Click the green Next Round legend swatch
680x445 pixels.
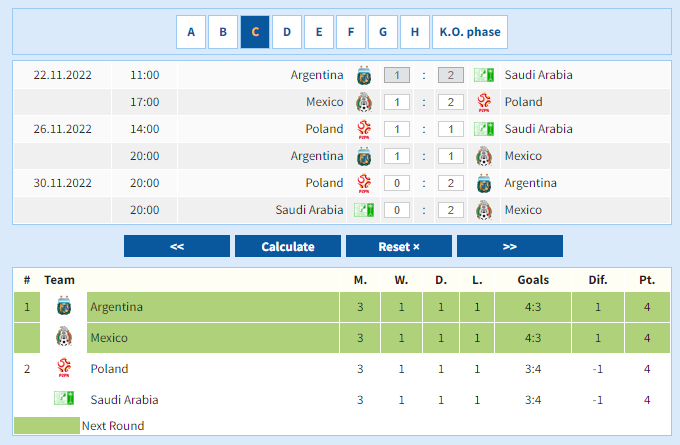click(x=46, y=426)
